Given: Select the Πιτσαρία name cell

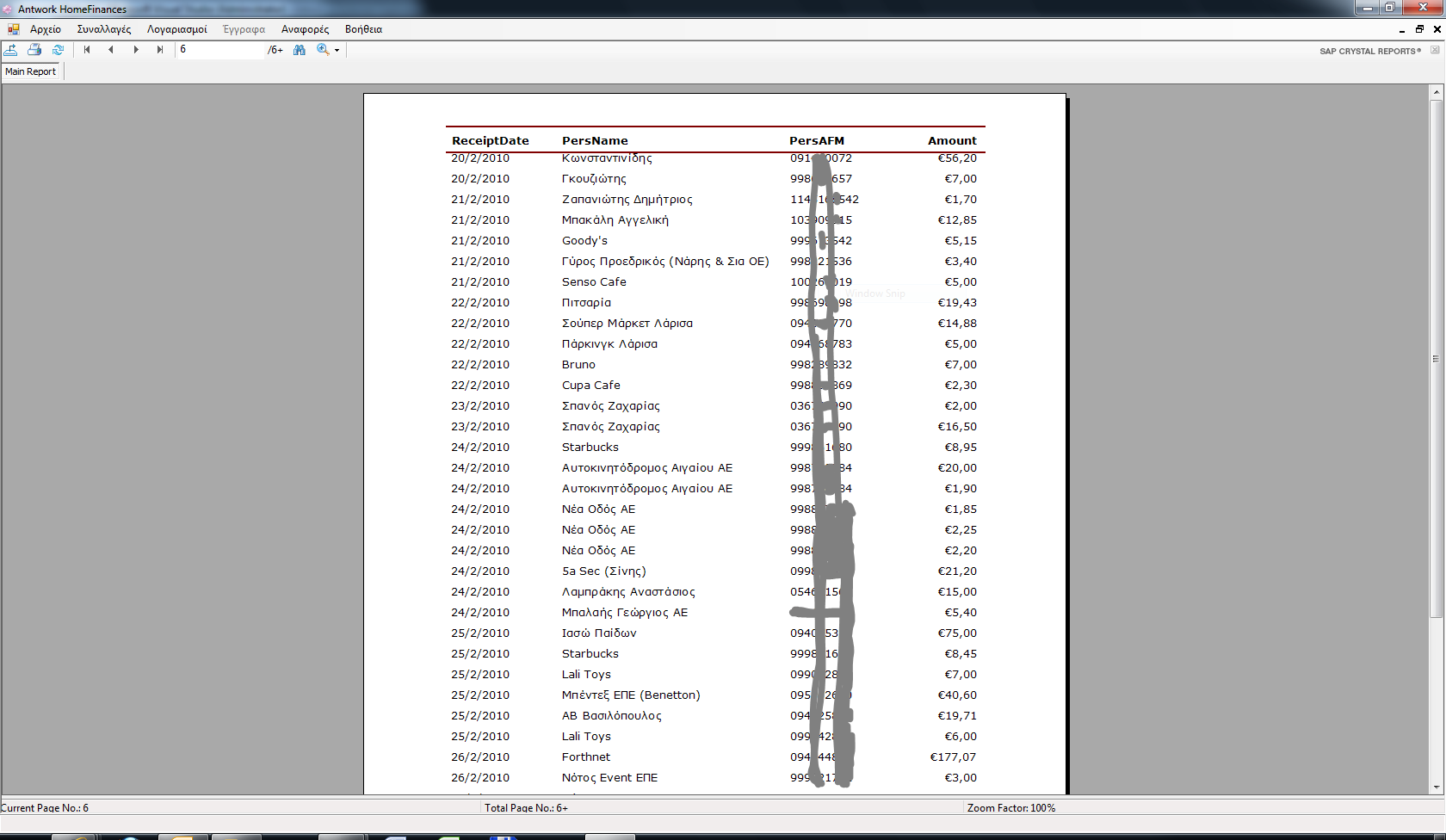Looking at the screenshot, I should click(586, 303).
